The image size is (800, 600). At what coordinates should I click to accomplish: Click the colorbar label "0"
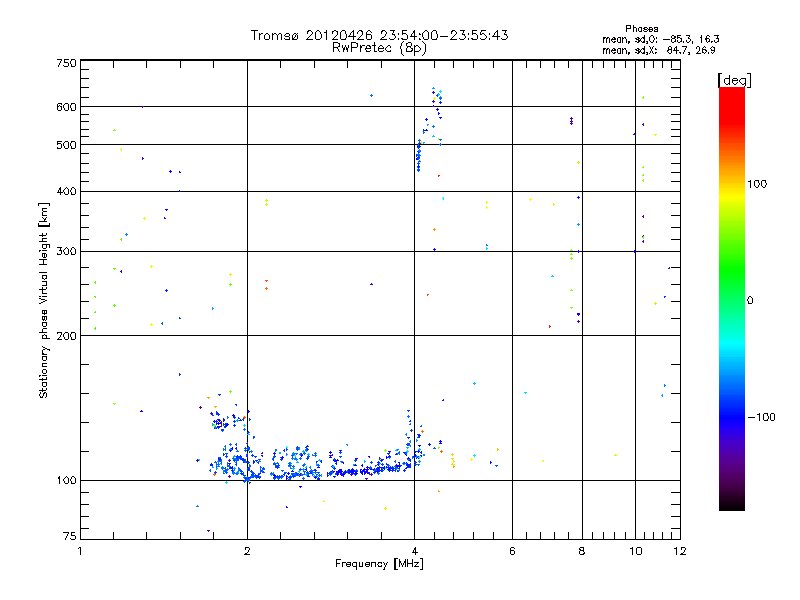click(x=750, y=301)
